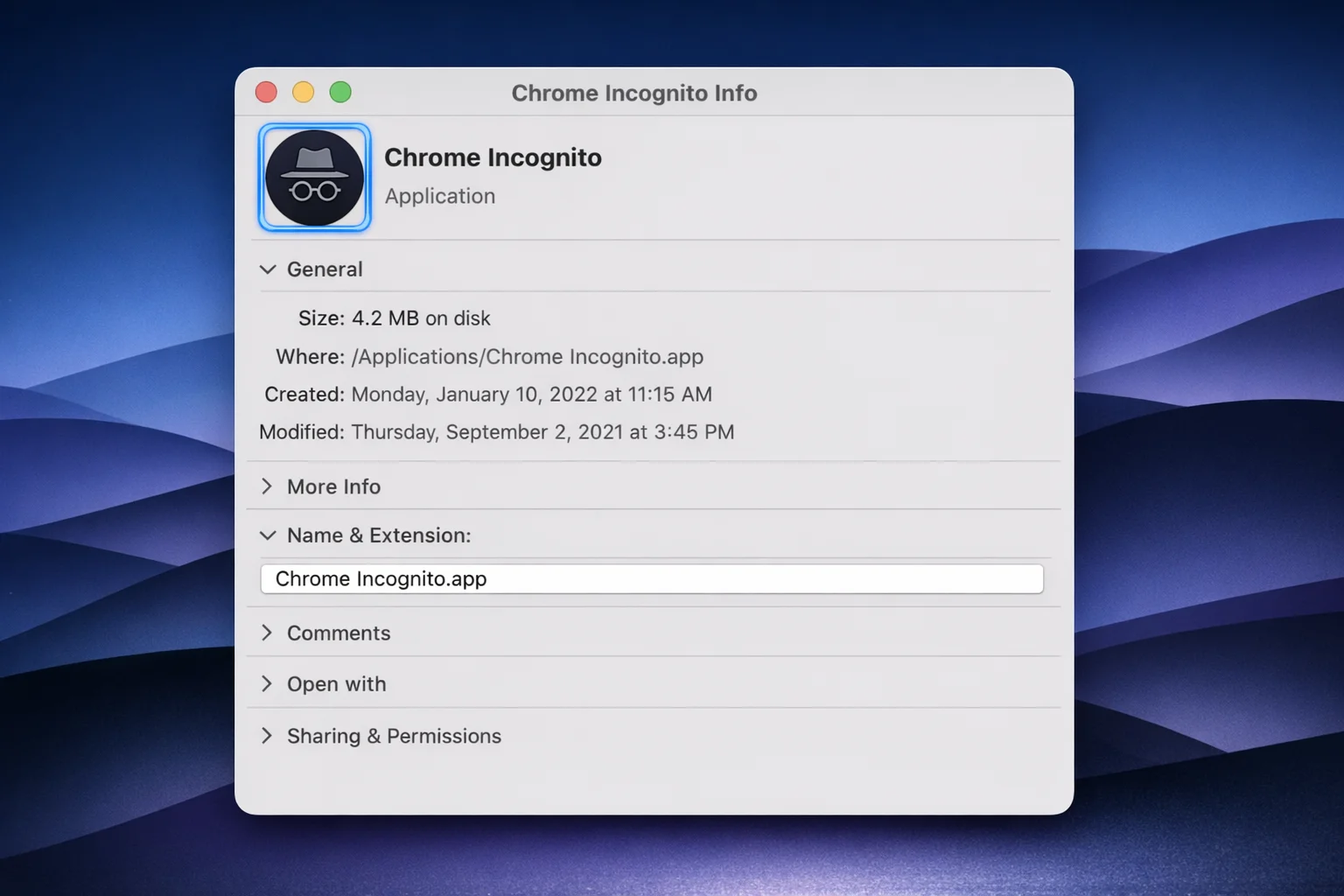Expand the Sharing & Permissions chevron

267,736
